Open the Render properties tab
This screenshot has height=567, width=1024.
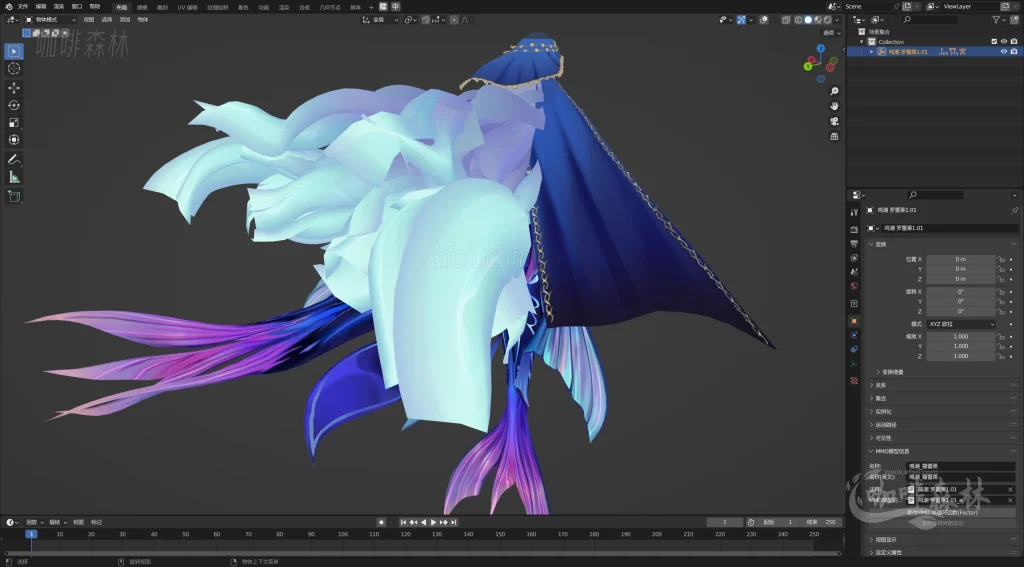coord(854,229)
